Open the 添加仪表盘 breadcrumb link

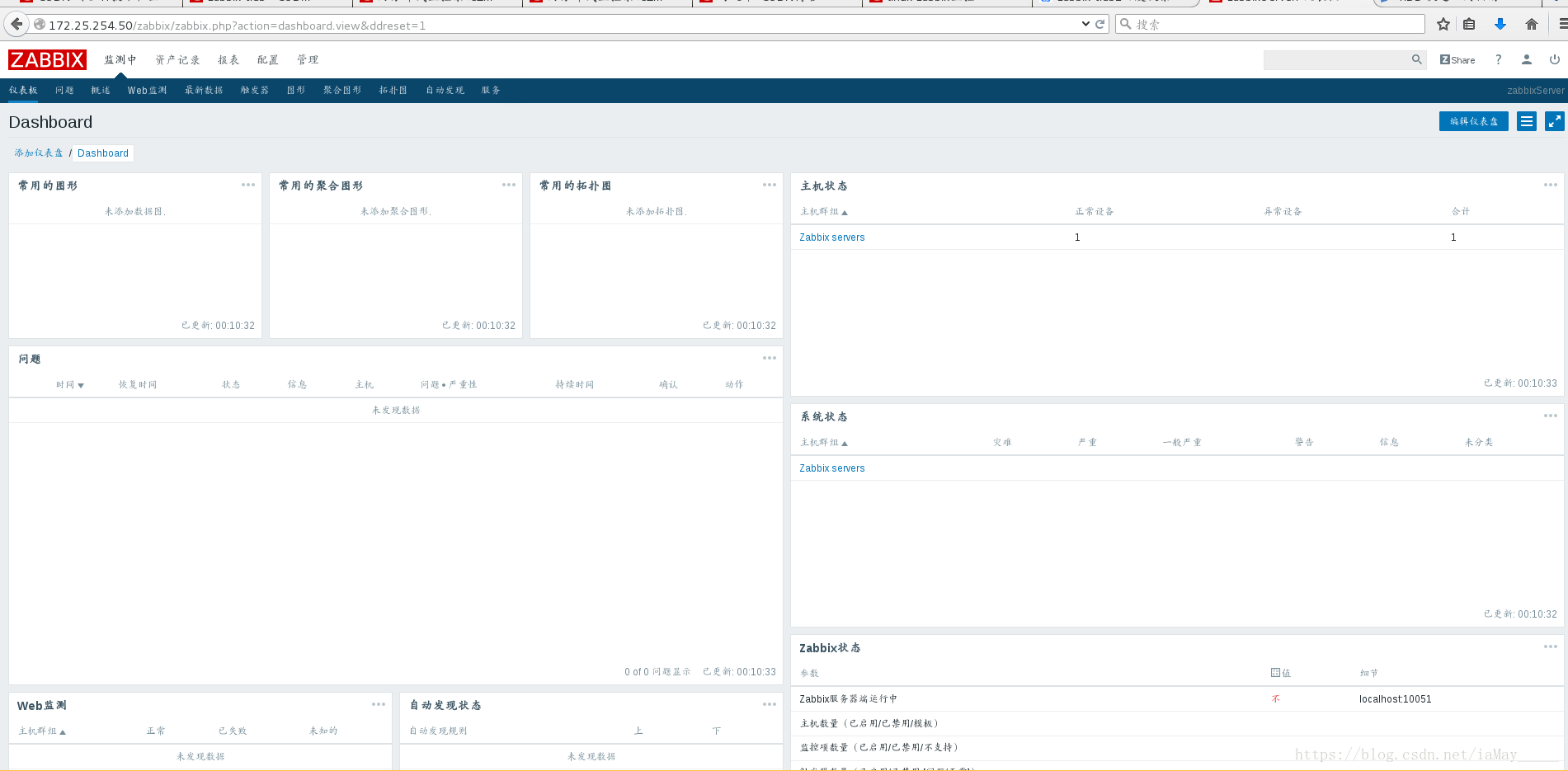(39, 153)
